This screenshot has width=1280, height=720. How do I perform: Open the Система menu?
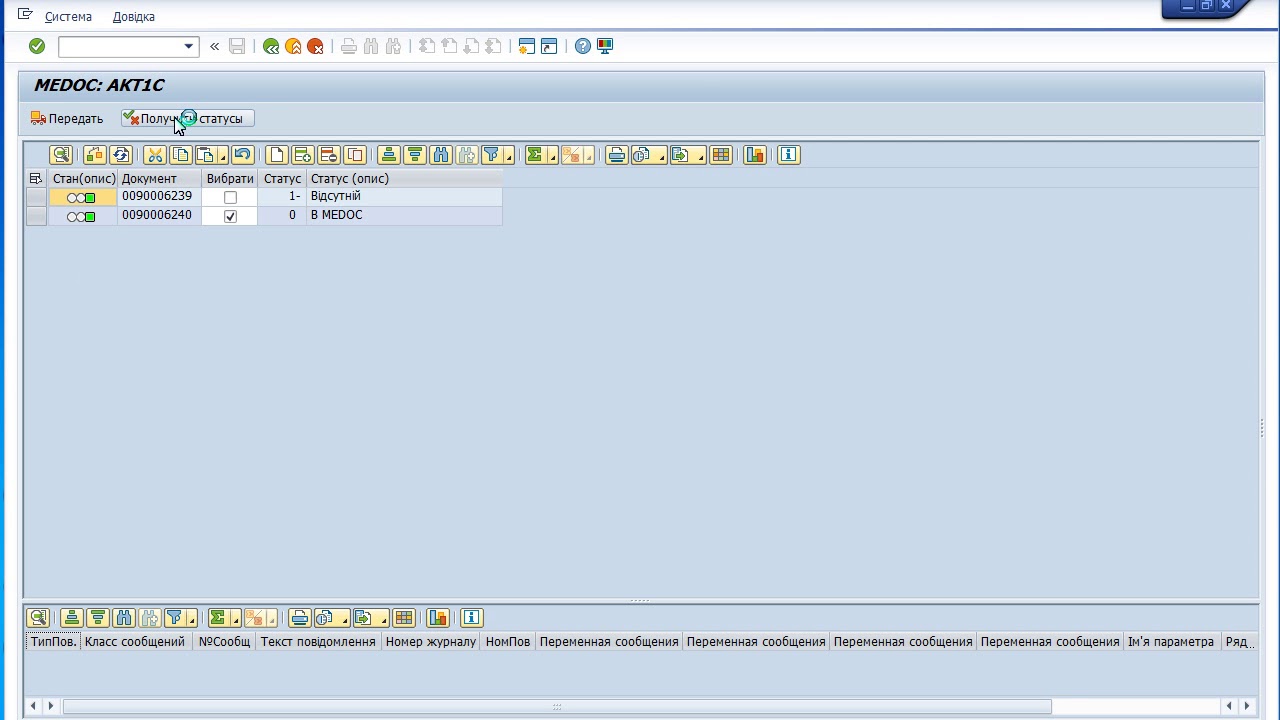(x=68, y=17)
